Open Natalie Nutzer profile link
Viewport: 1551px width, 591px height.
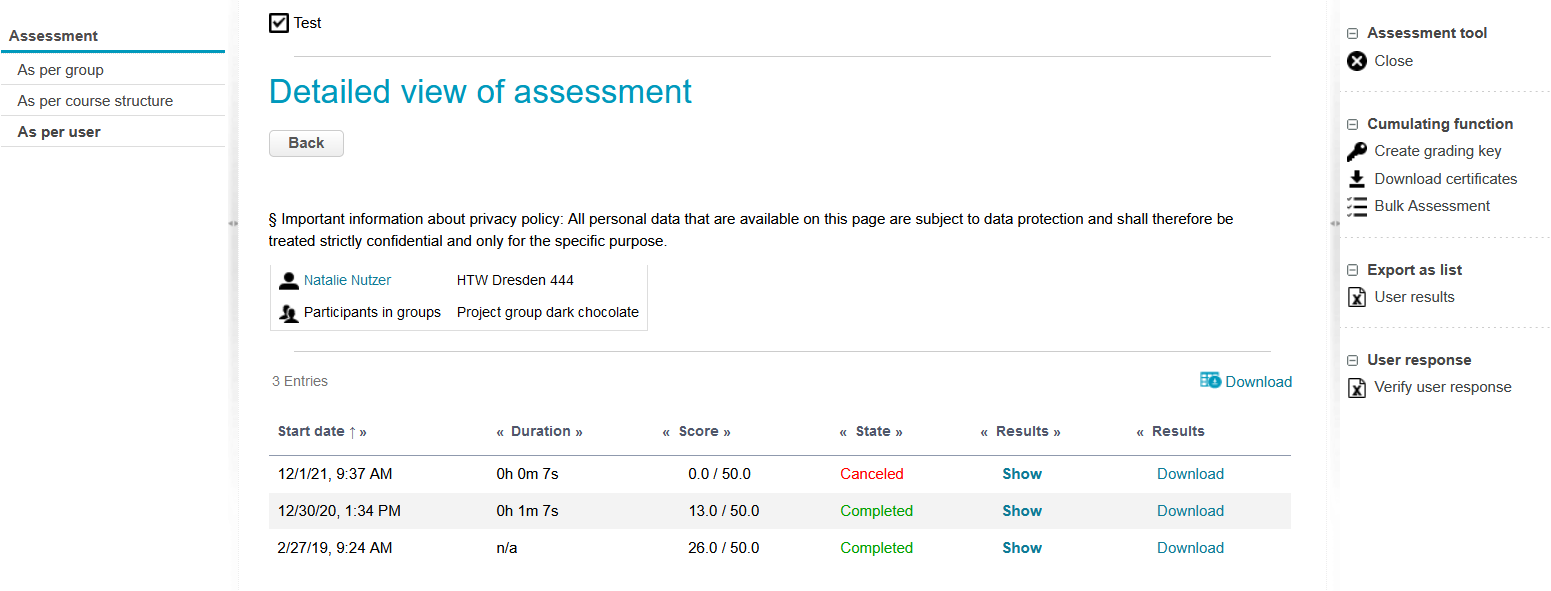[x=347, y=281]
